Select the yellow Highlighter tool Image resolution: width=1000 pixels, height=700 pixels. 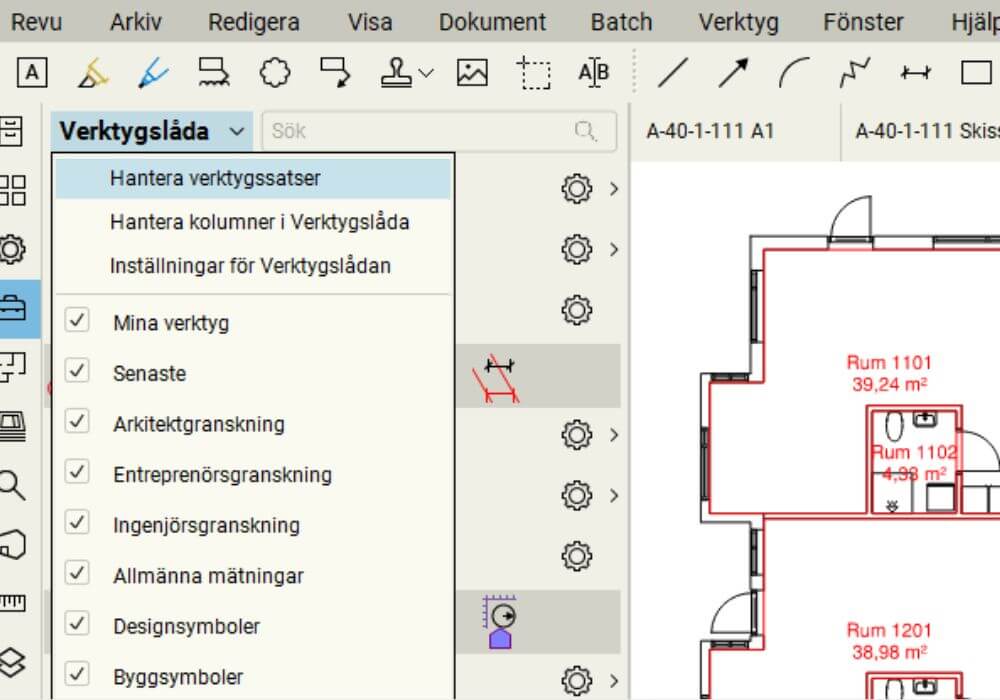[x=93, y=72]
